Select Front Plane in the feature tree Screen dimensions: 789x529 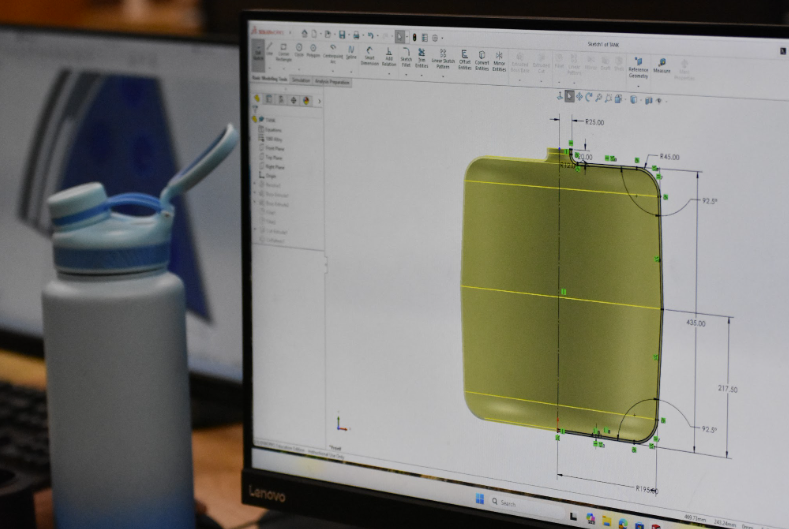[271, 148]
